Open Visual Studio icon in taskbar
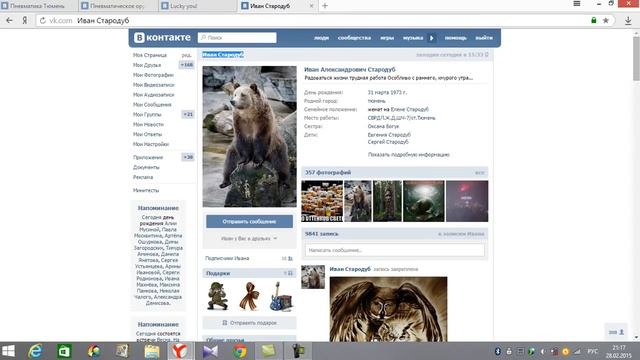The height and width of the screenshot is (360, 640). click(x=210, y=351)
